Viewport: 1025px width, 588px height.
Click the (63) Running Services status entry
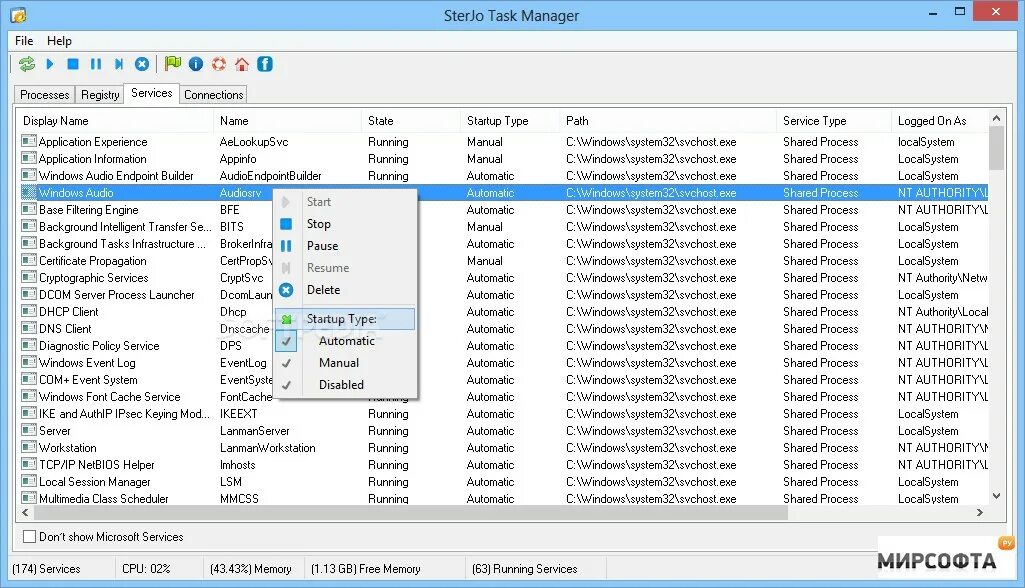click(525, 569)
